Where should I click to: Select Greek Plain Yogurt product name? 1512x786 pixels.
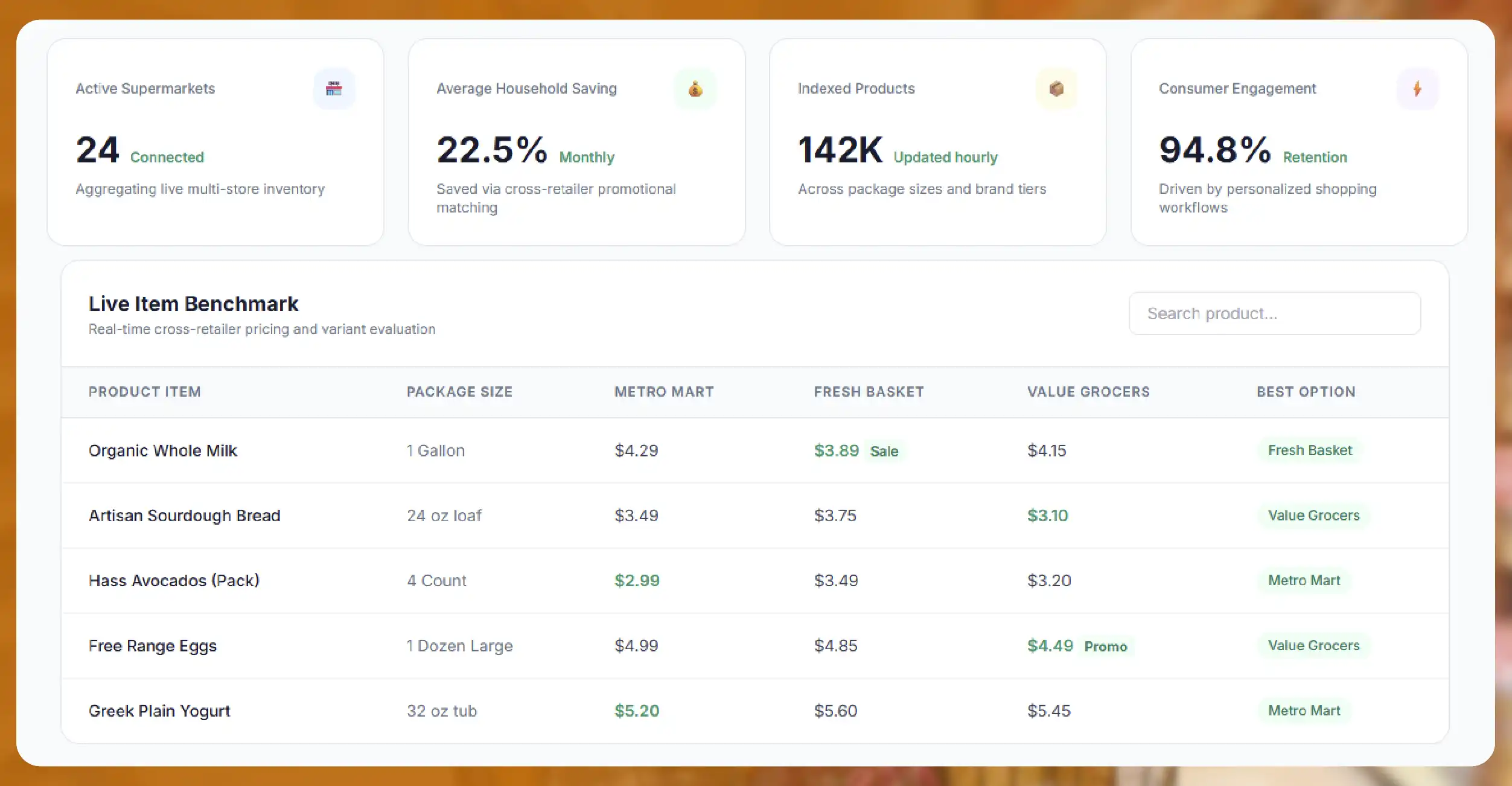(x=159, y=711)
